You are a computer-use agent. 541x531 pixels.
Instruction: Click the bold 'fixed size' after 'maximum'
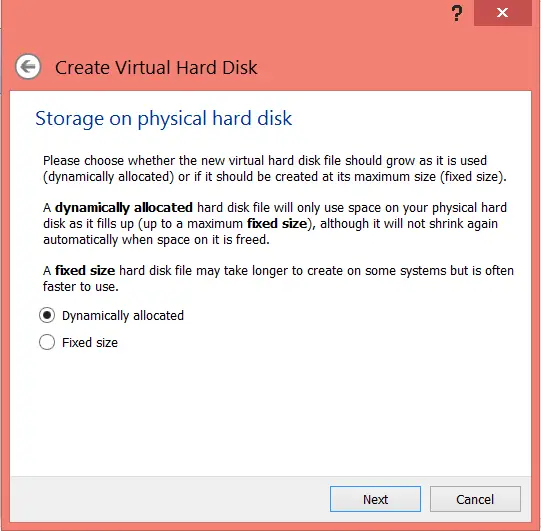click(x=277, y=224)
